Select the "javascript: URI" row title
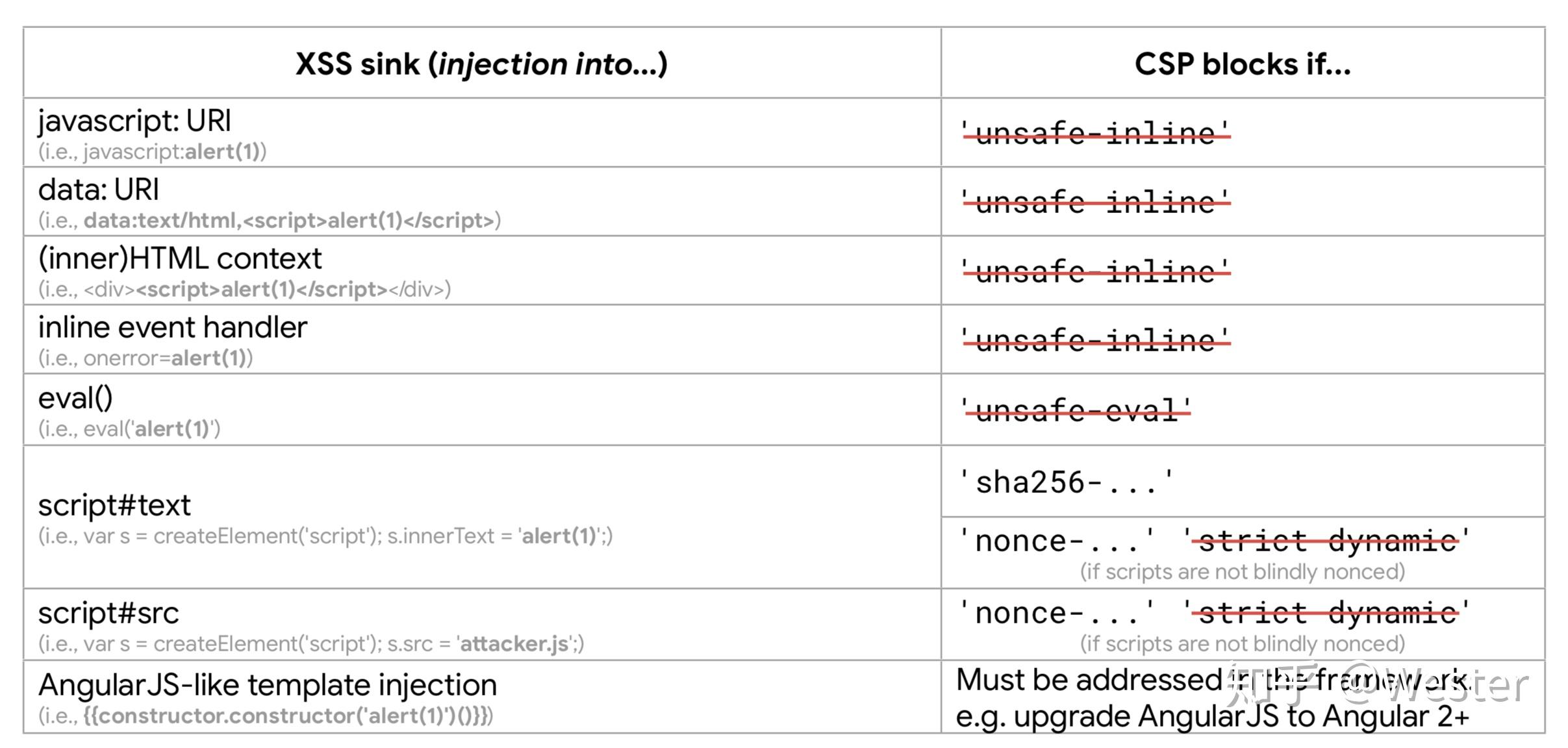This screenshot has height=748, width=1568. click(134, 121)
